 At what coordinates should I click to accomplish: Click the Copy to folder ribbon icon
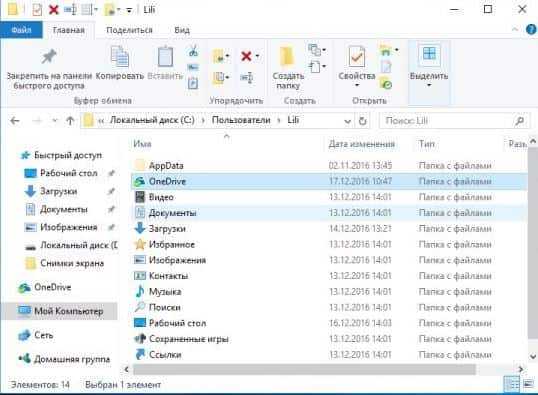(x=220, y=78)
